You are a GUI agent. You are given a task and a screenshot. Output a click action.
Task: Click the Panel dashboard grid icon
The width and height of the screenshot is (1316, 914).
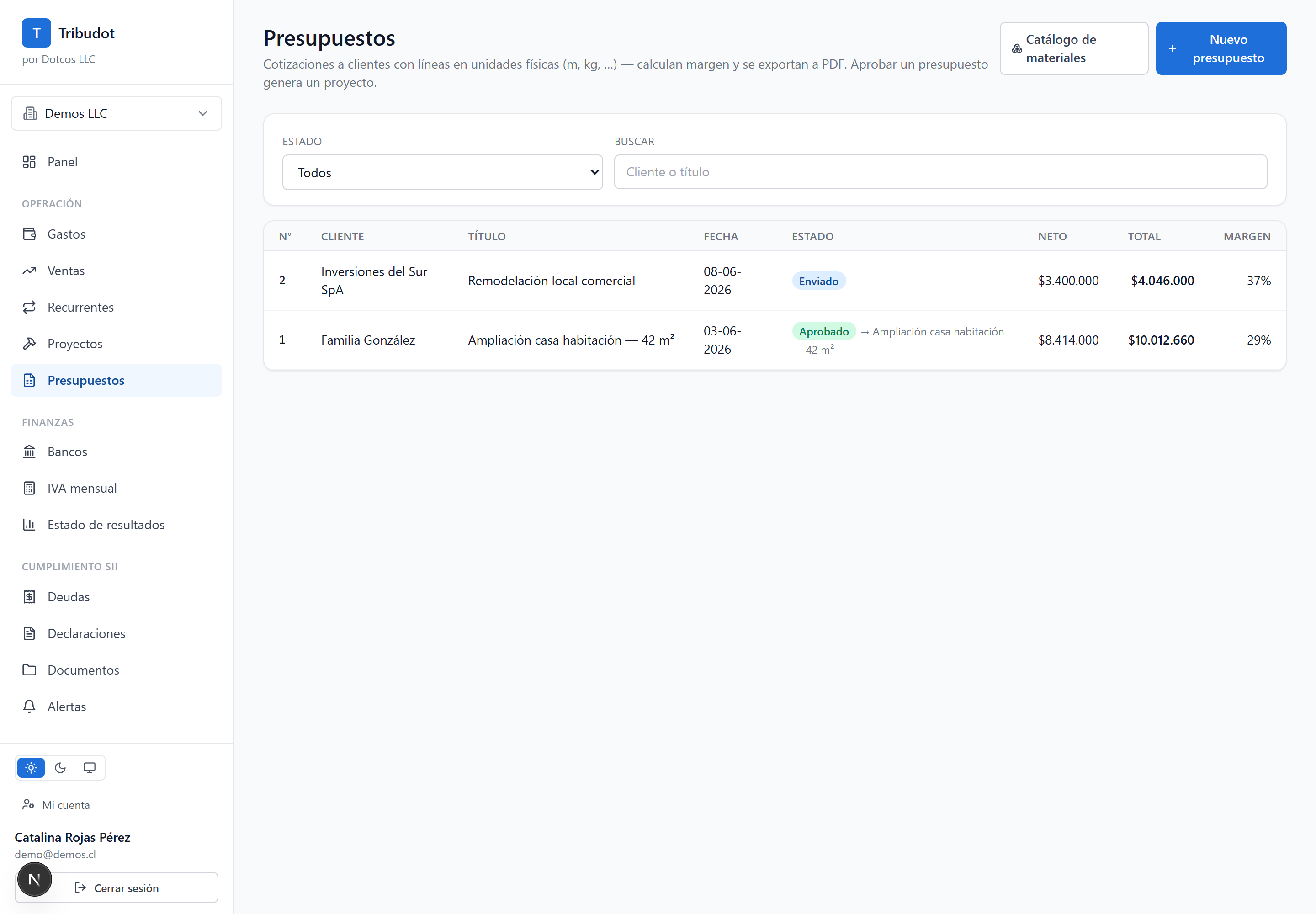click(x=29, y=162)
